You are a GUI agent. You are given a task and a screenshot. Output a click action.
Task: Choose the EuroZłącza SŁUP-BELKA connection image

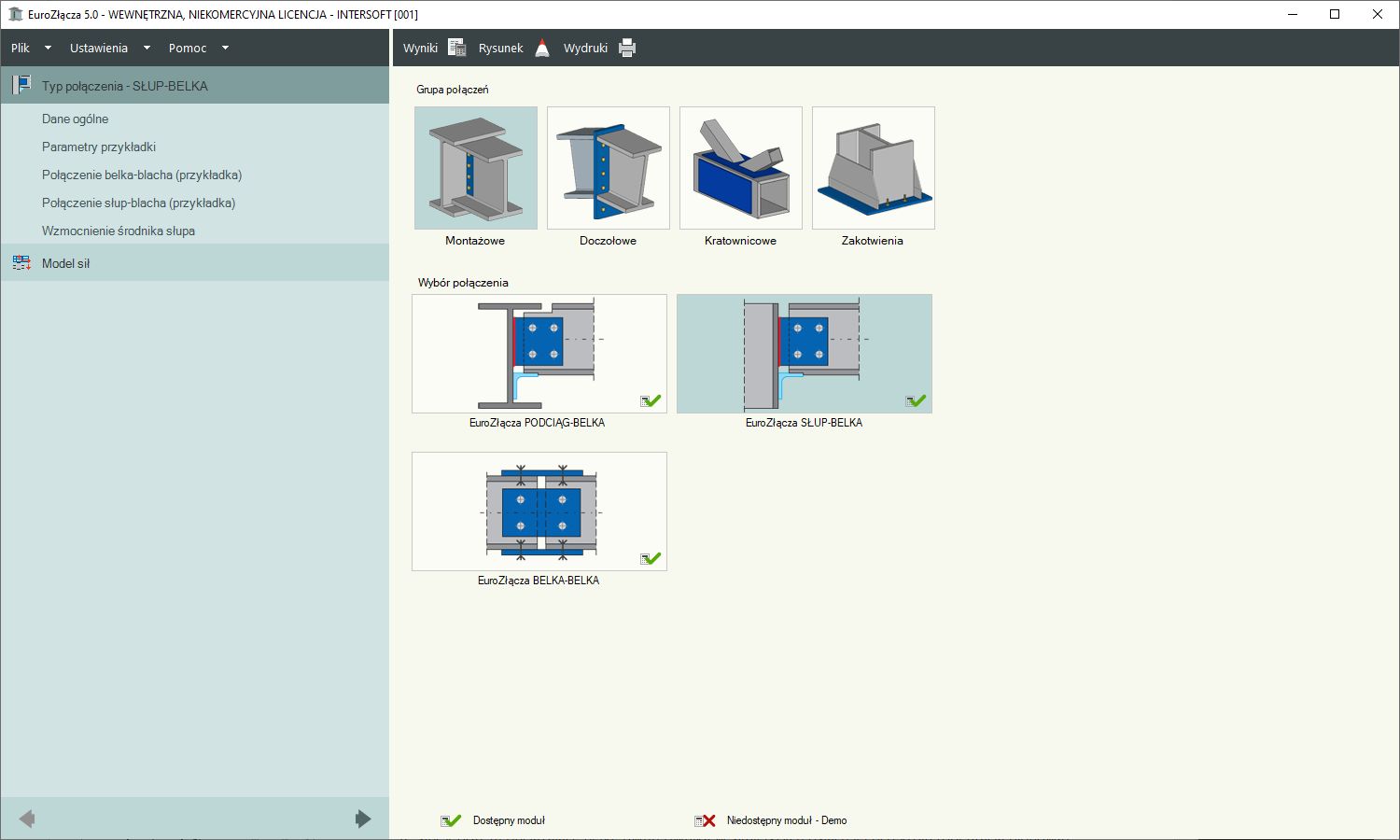(x=805, y=354)
